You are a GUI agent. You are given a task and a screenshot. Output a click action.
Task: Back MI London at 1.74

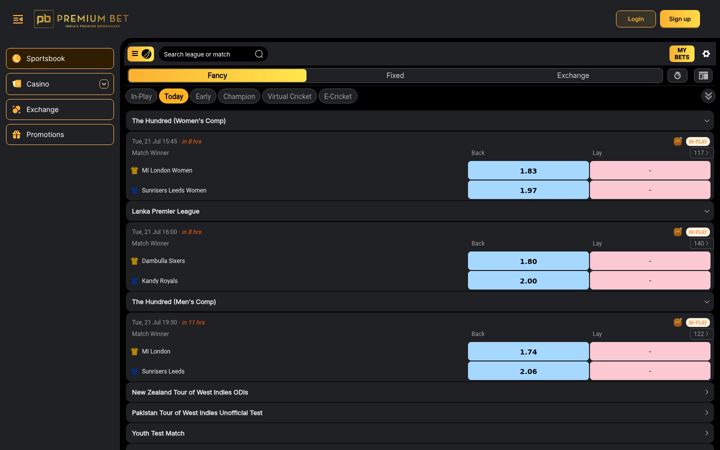click(x=528, y=351)
